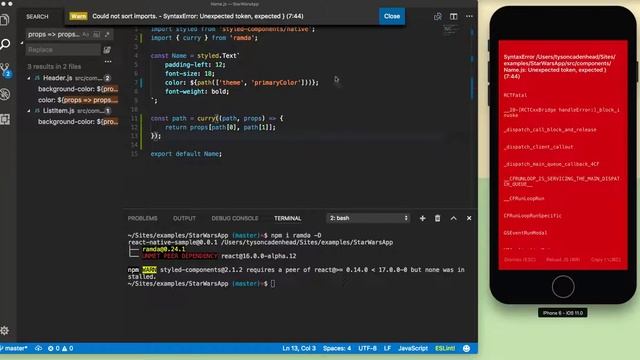Click the master branch indicator in status bar
The width and height of the screenshot is (640, 360).
(14, 348)
